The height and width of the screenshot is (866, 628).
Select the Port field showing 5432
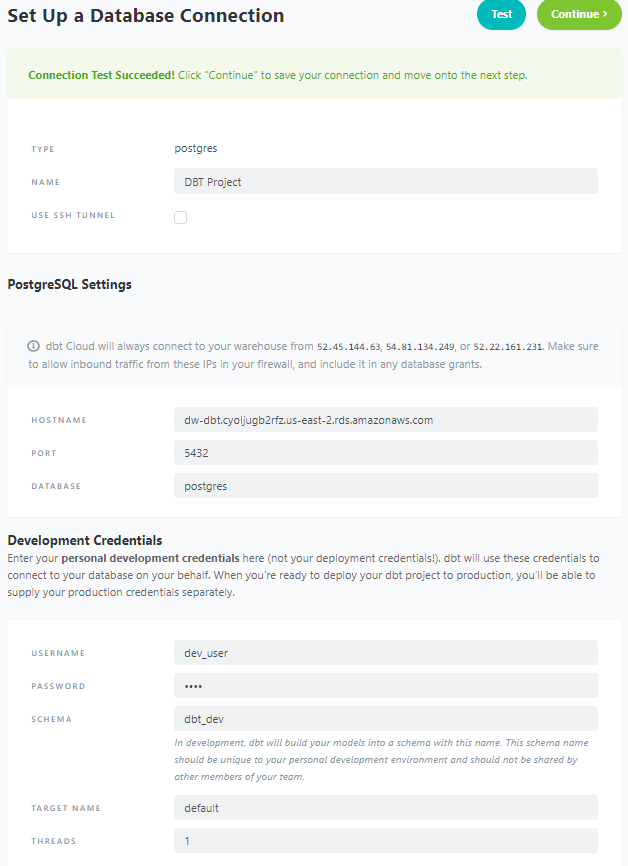385,453
